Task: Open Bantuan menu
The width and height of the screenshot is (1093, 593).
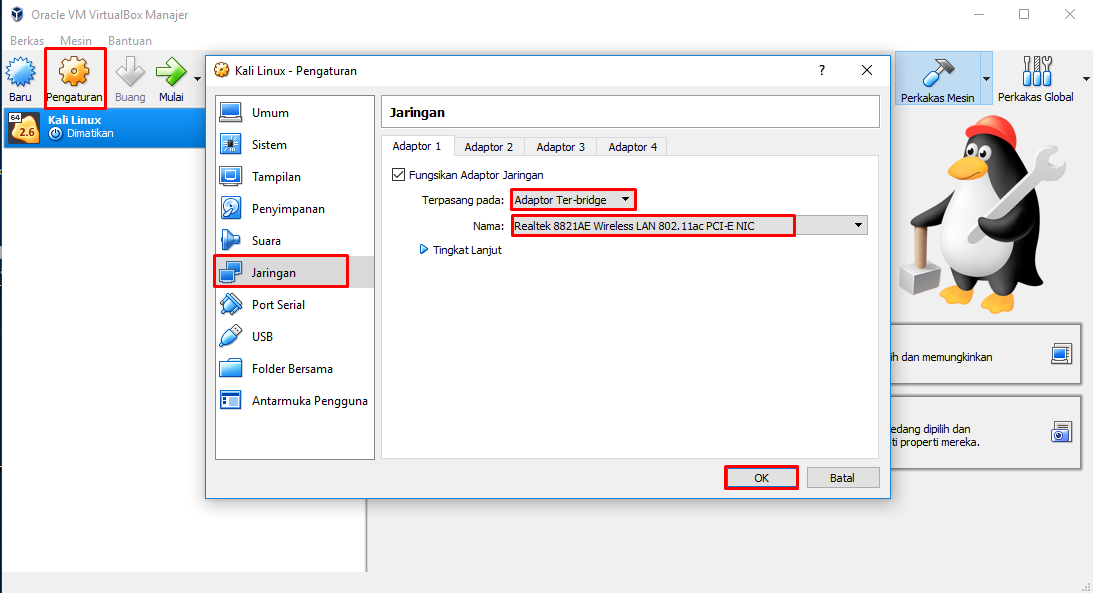Action: click(130, 41)
